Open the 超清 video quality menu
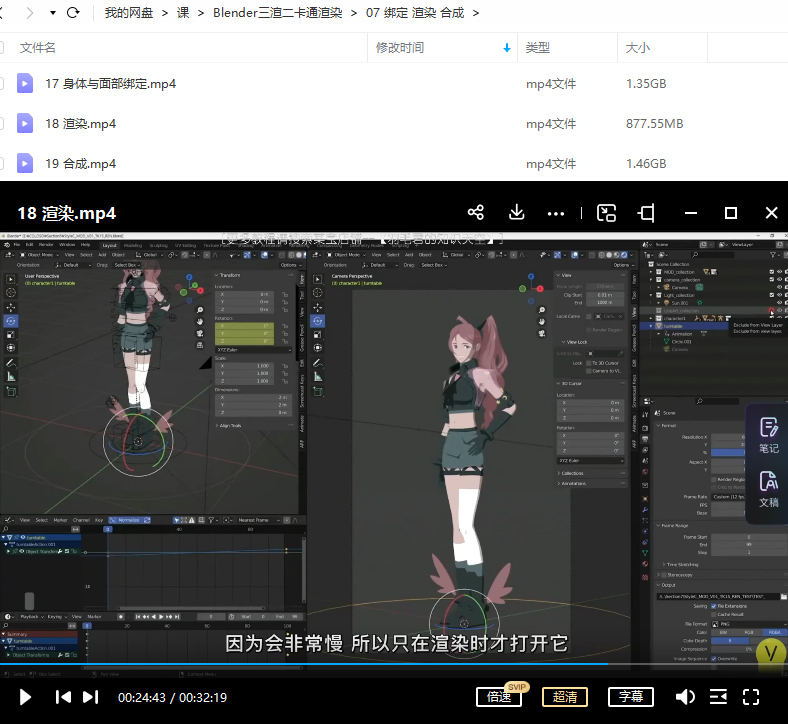 [x=565, y=697]
